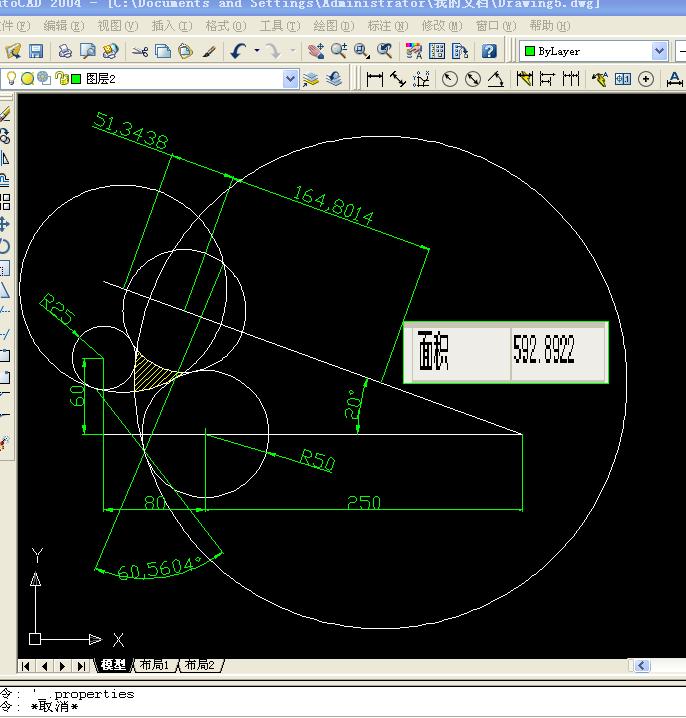Open the 窗口(W) menu
This screenshot has height=718, width=686.
(x=496, y=26)
